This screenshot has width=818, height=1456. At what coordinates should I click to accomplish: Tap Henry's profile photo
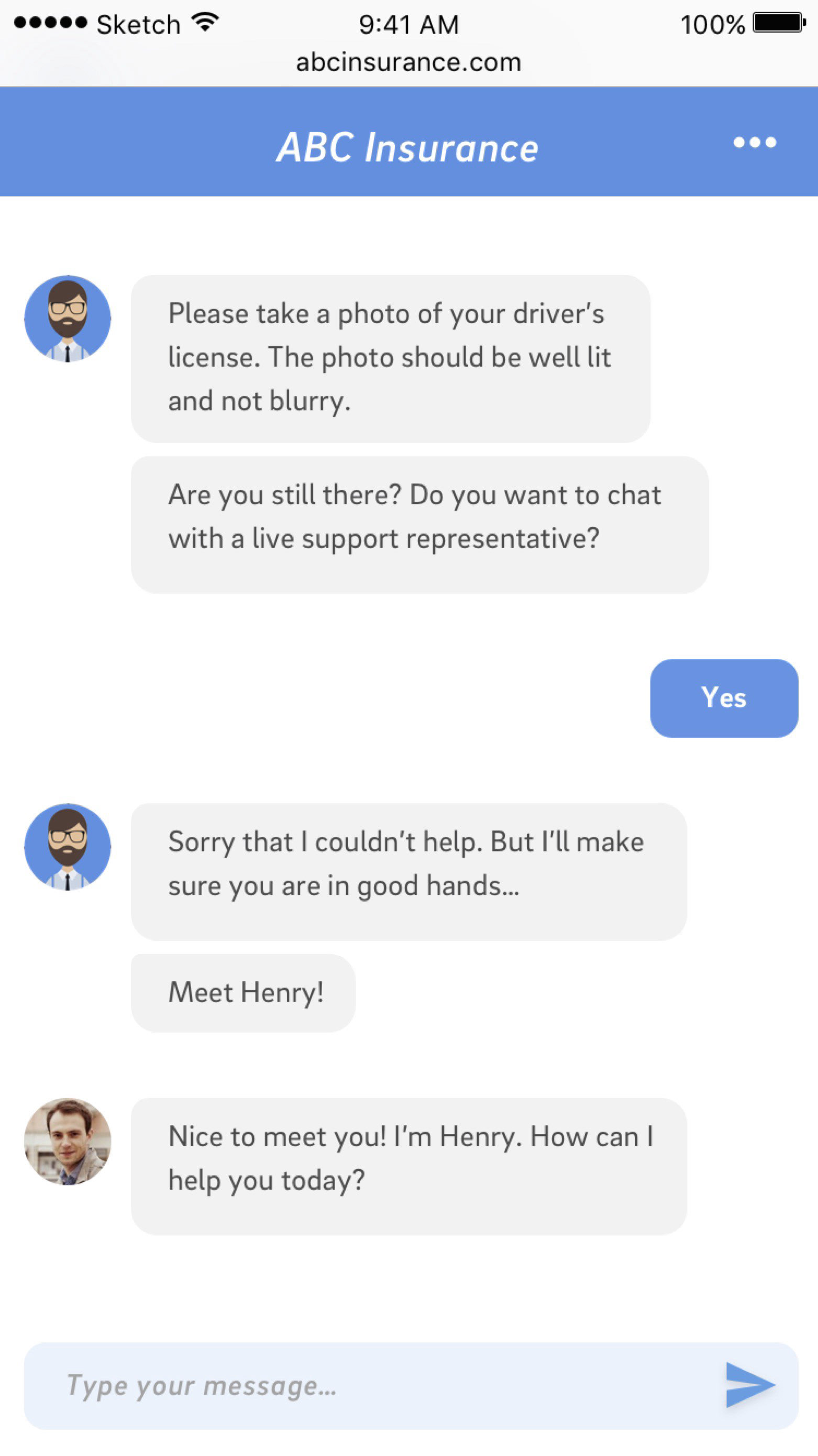pos(68,1141)
